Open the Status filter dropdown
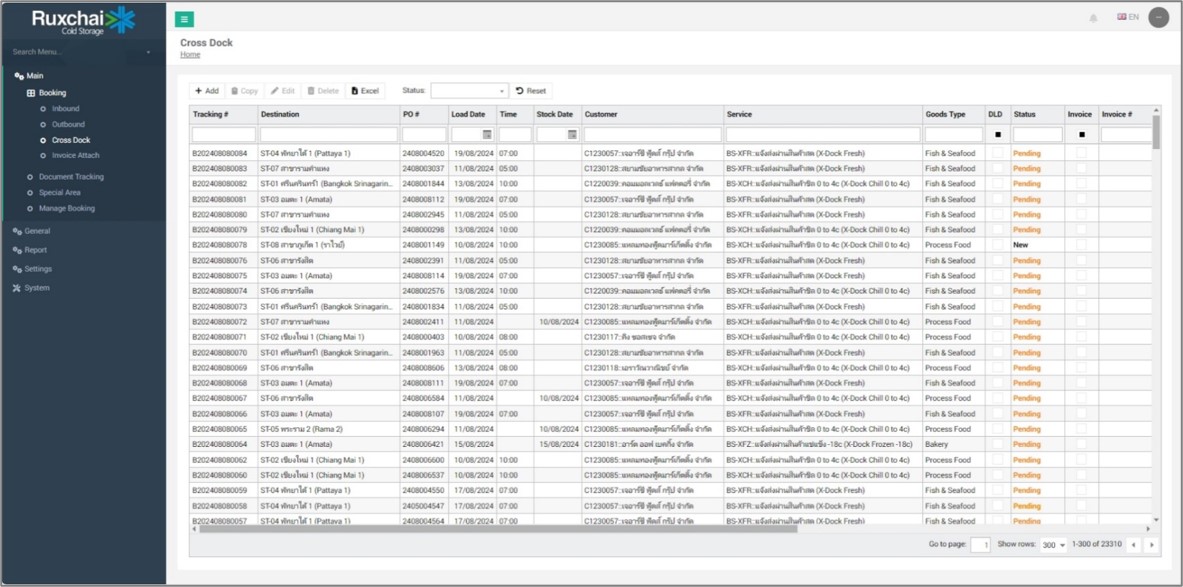Viewport: 1183px width, 587px height. pos(470,91)
